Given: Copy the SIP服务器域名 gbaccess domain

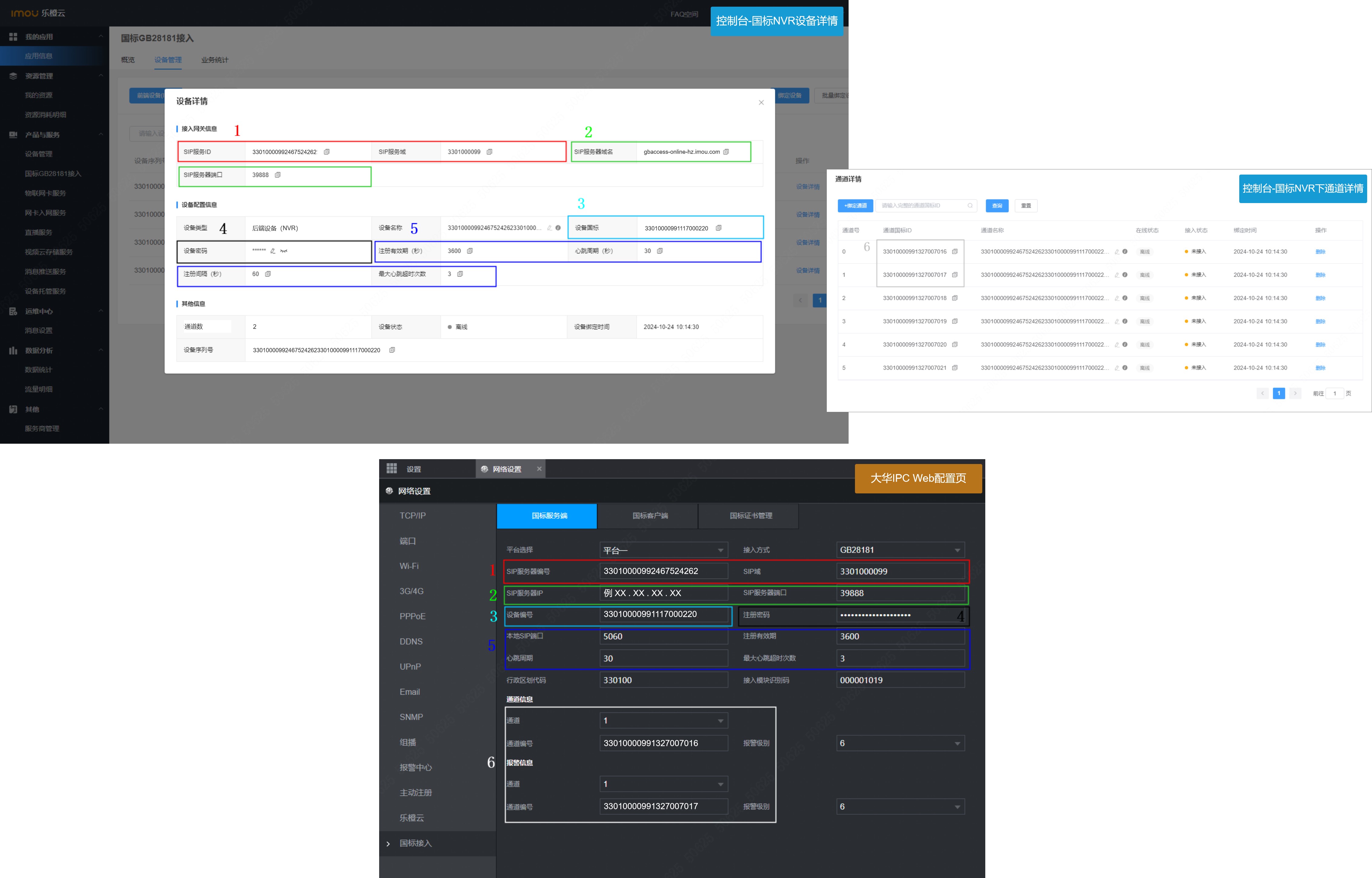Looking at the screenshot, I should click(x=726, y=152).
